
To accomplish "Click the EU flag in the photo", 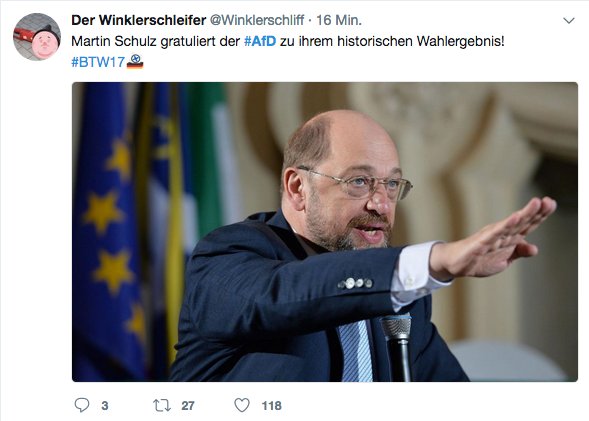I will (x=107, y=233).
